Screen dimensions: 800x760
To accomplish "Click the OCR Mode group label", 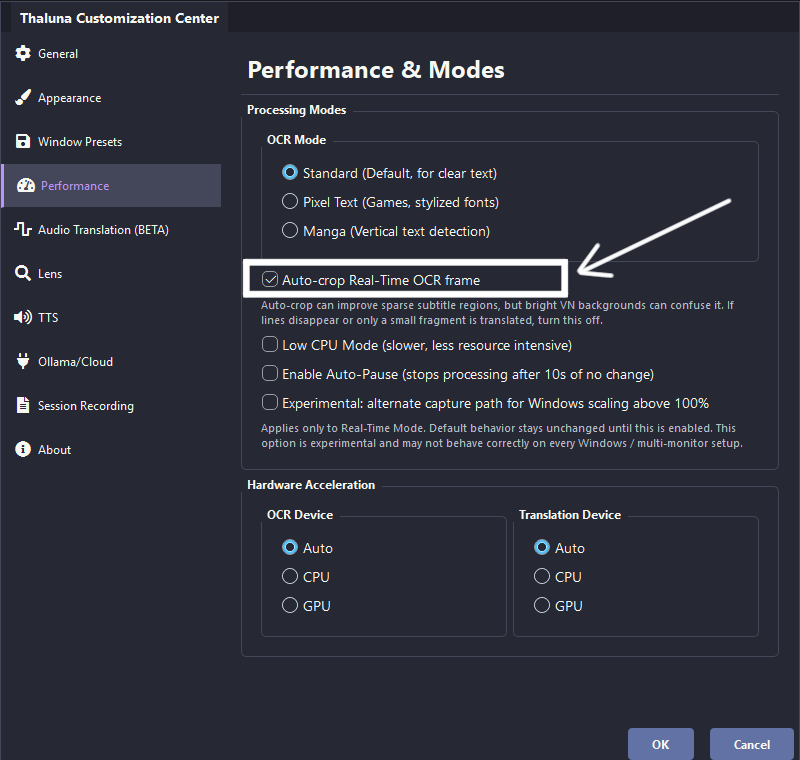I will [296, 140].
